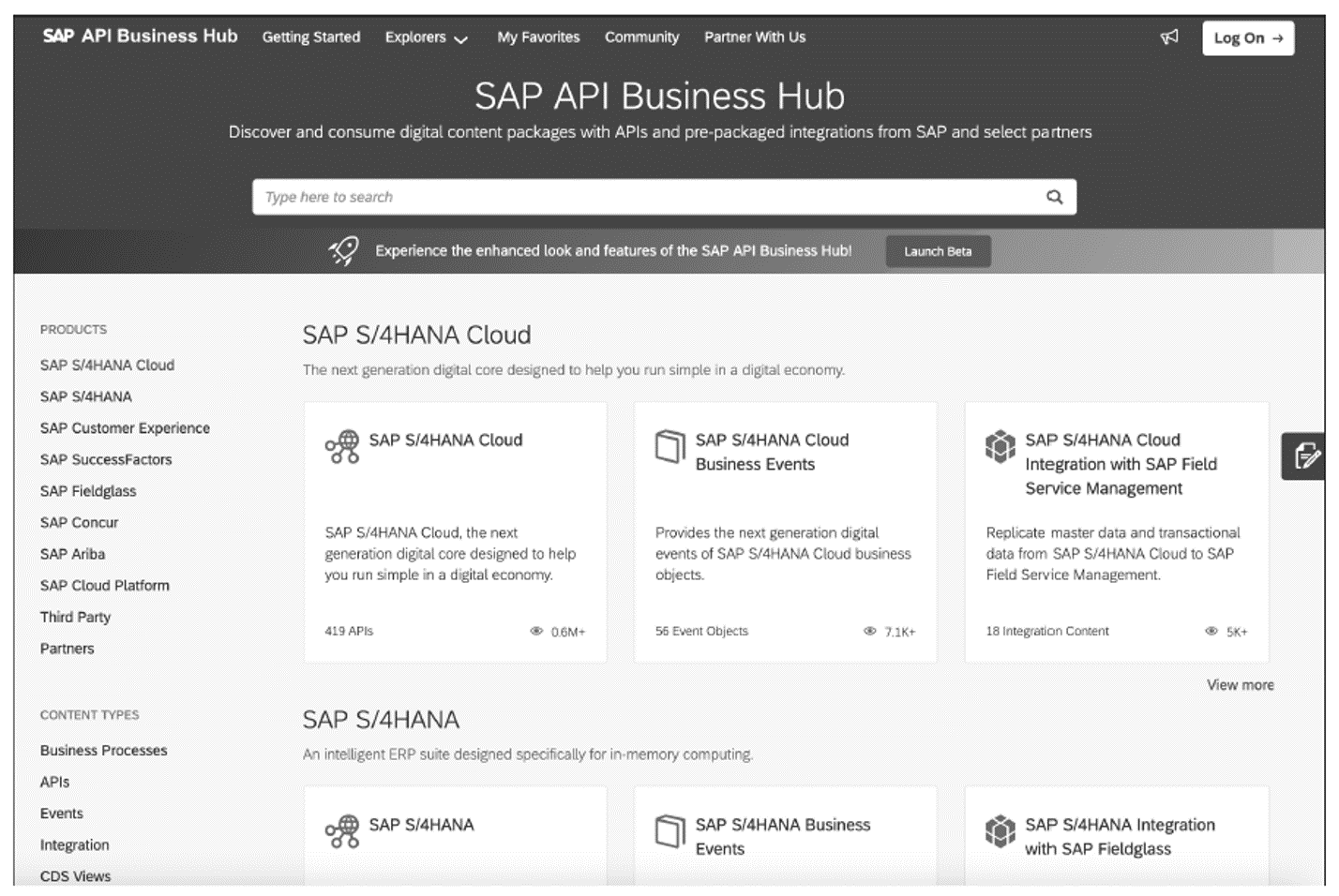Click the search magnifier icon
Image resolution: width=1339 pixels, height=896 pixels.
tap(1055, 197)
